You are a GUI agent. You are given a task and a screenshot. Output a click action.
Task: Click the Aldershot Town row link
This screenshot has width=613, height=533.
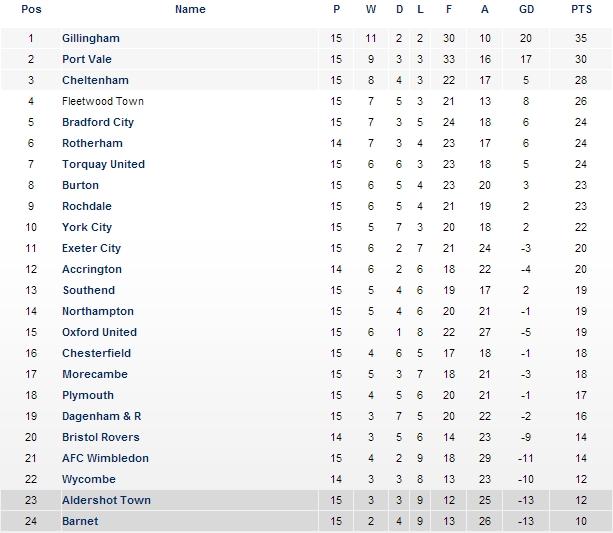pyautogui.click(x=106, y=500)
